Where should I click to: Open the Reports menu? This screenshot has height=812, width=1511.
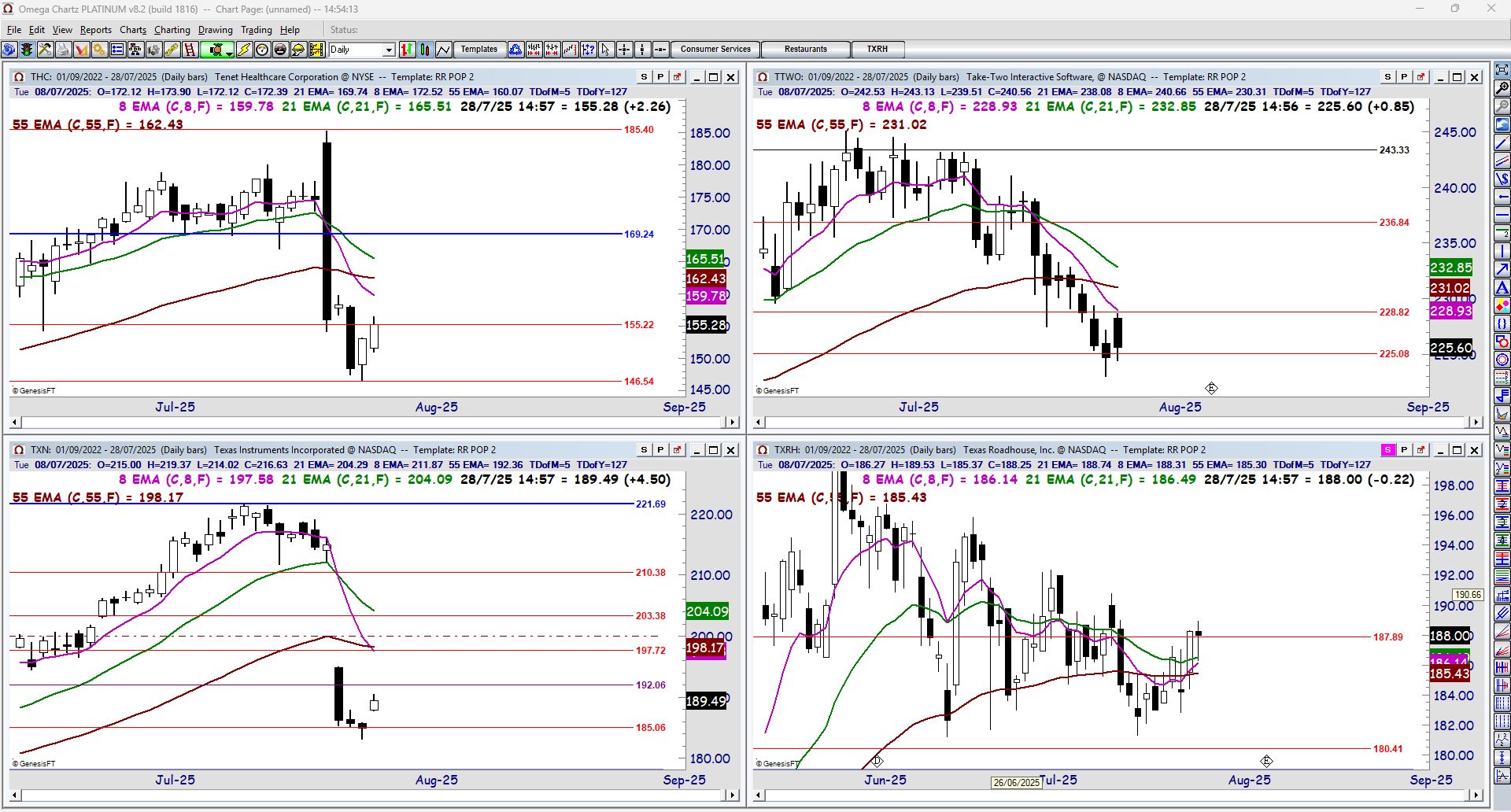pos(96,30)
